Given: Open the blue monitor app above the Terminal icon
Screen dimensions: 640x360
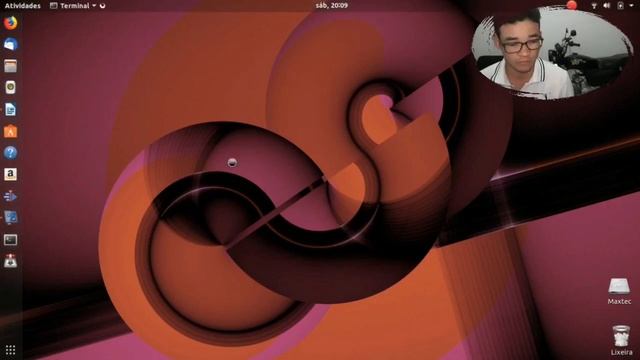Looking at the screenshot, I should pos(11,218).
